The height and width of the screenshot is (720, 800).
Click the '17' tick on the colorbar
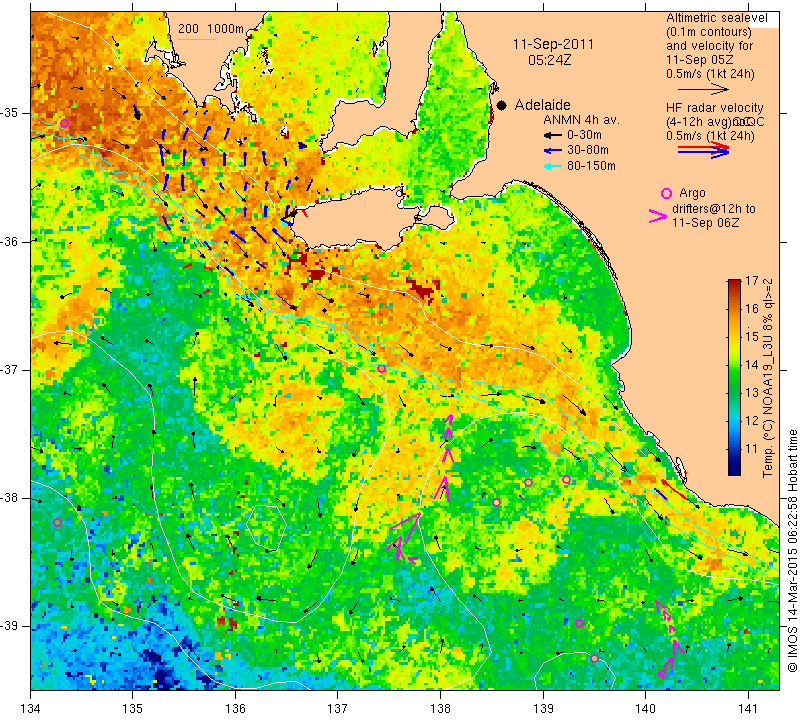752,281
